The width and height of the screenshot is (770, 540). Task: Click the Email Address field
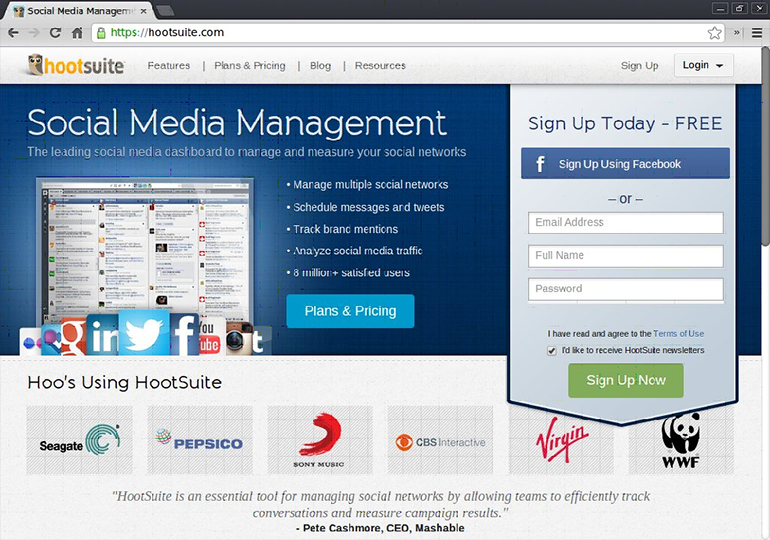[625, 223]
